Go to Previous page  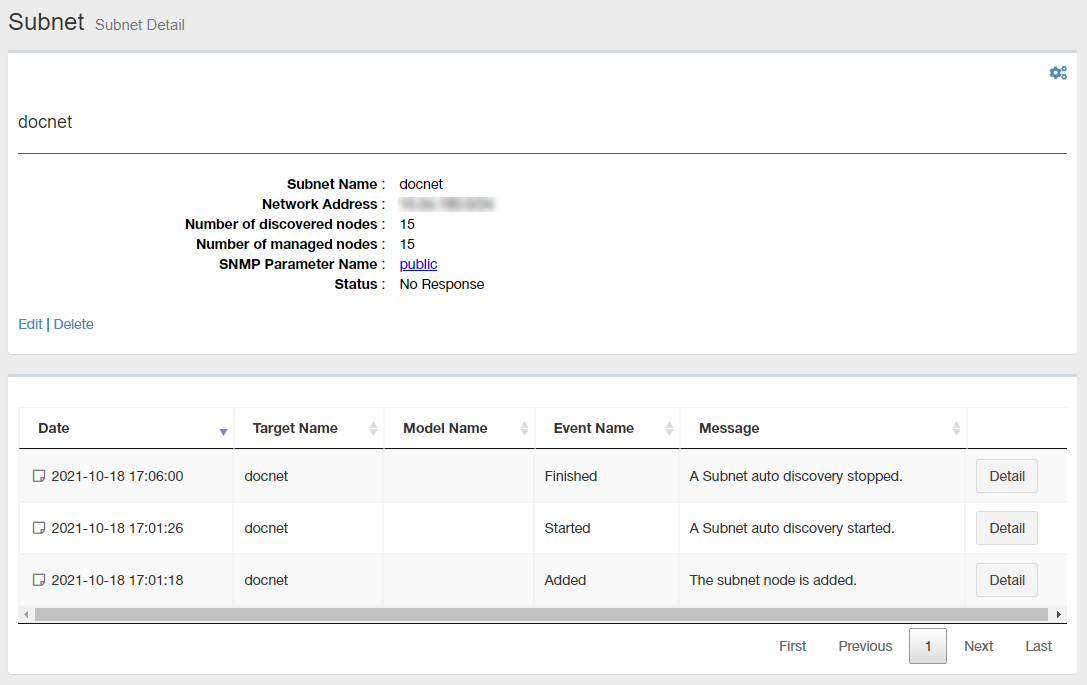pyautogui.click(x=865, y=647)
